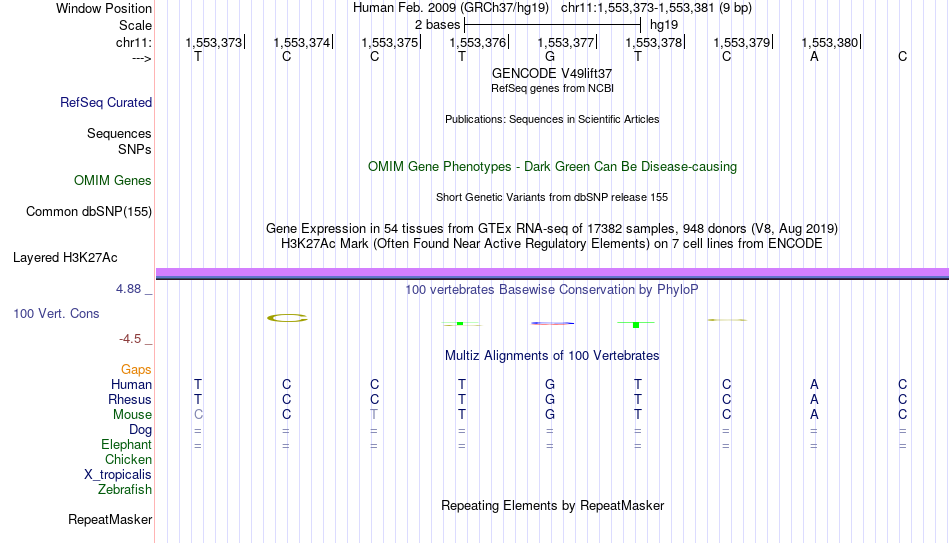
Task: Click the chr11:1,553,373-1,553,381 position text
Action: (x=656, y=8)
